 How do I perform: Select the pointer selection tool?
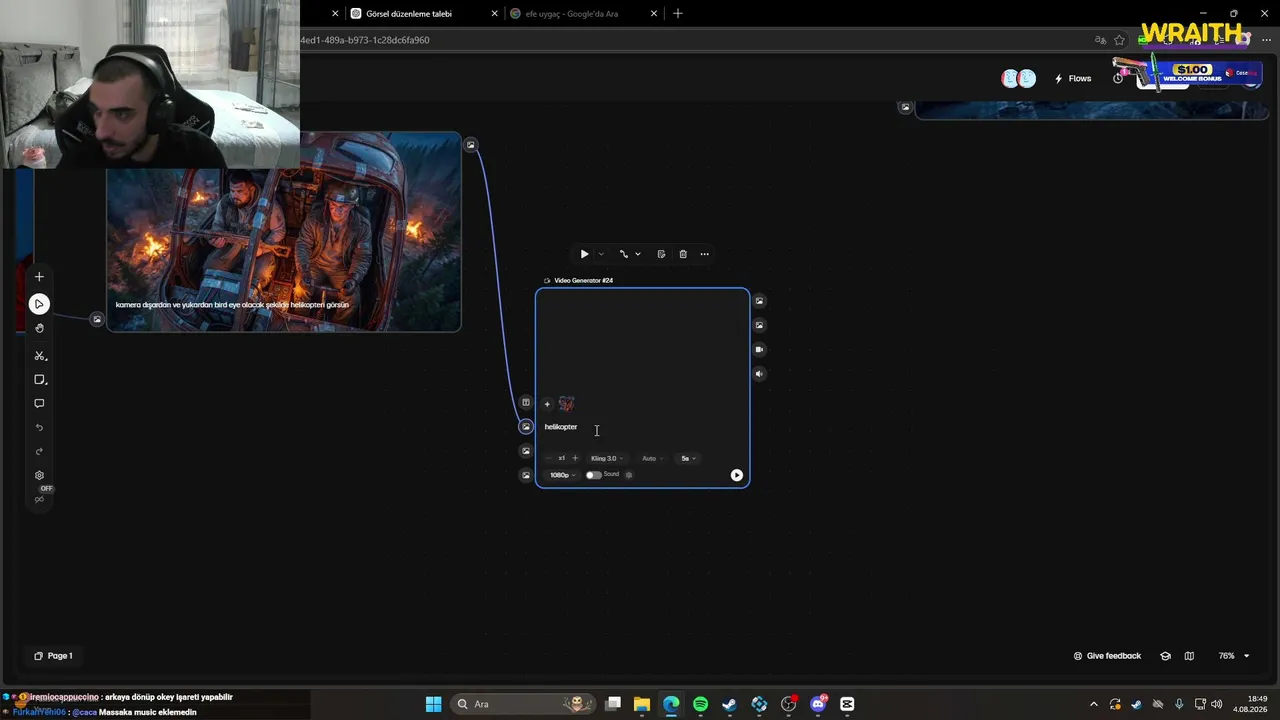[x=39, y=304]
